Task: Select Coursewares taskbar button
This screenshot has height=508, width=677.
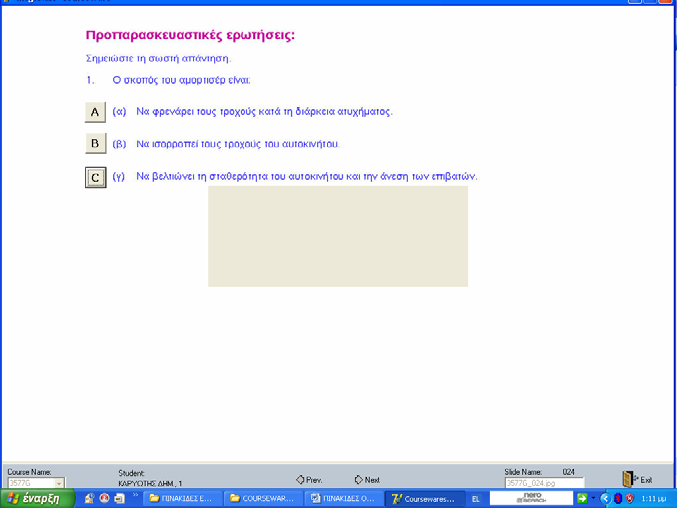Action: [425, 499]
